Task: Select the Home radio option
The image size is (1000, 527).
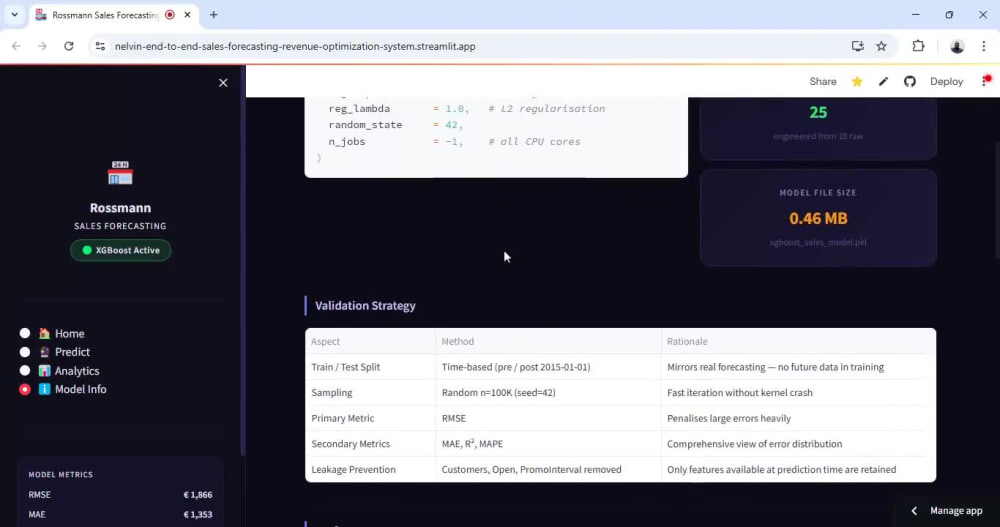Action: click(25, 333)
